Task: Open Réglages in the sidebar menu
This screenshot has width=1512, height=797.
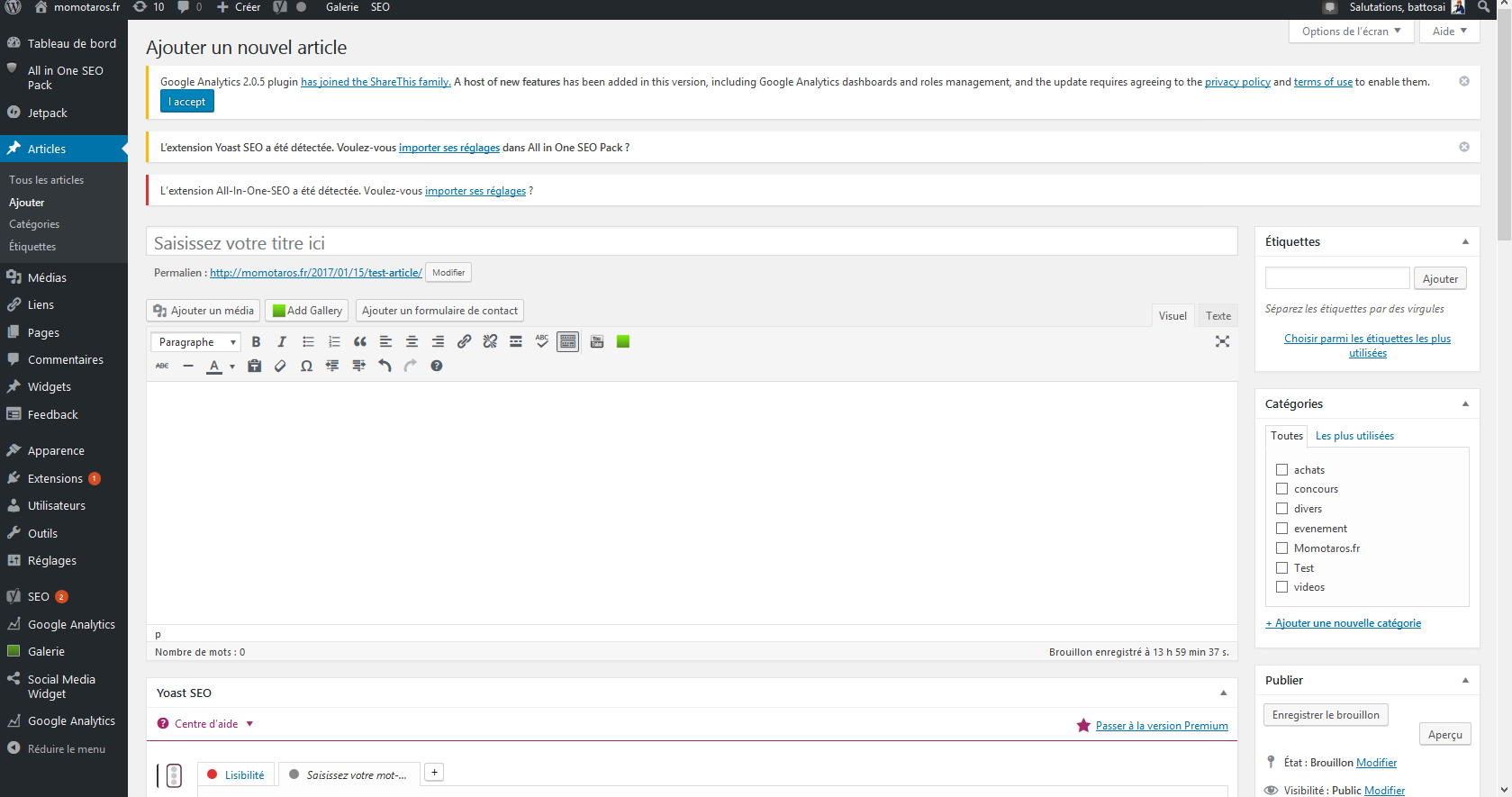Action: click(64, 561)
